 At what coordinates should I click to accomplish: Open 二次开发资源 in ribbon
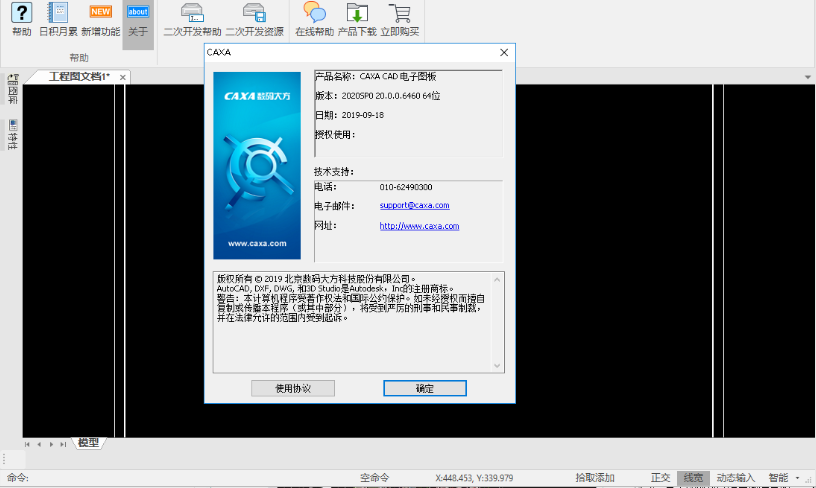tap(254, 20)
